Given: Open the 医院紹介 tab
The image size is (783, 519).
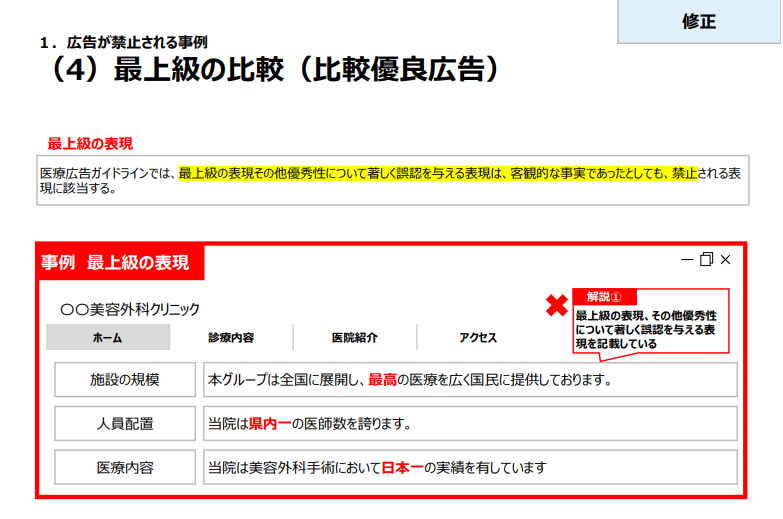Looking at the screenshot, I should pyautogui.click(x=355, y=338).
